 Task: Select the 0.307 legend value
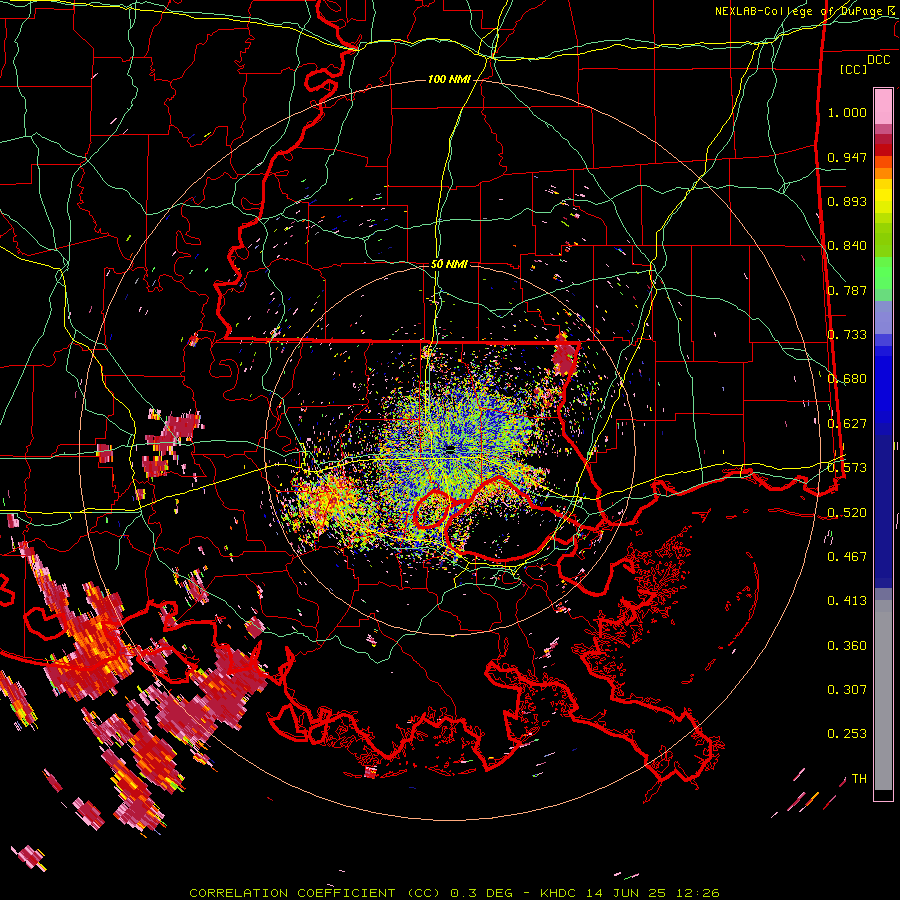(847, 690)
